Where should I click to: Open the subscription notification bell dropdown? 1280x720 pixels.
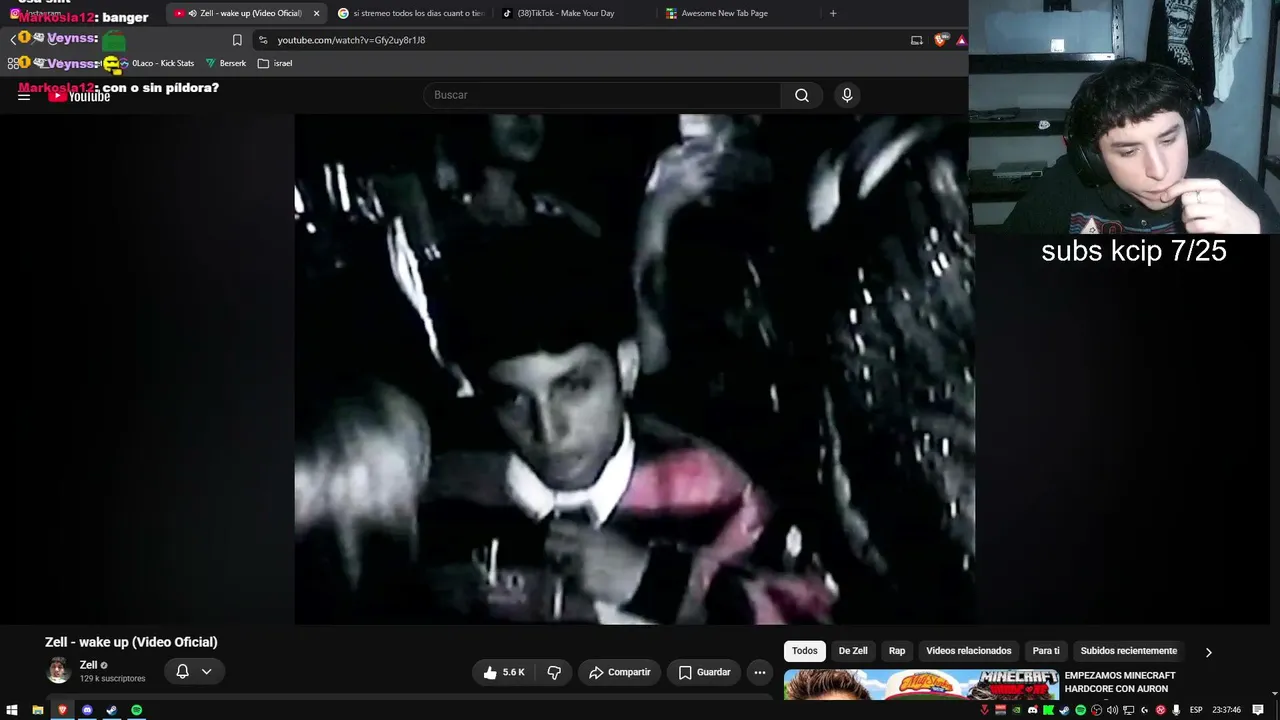(x=194, y=672)
